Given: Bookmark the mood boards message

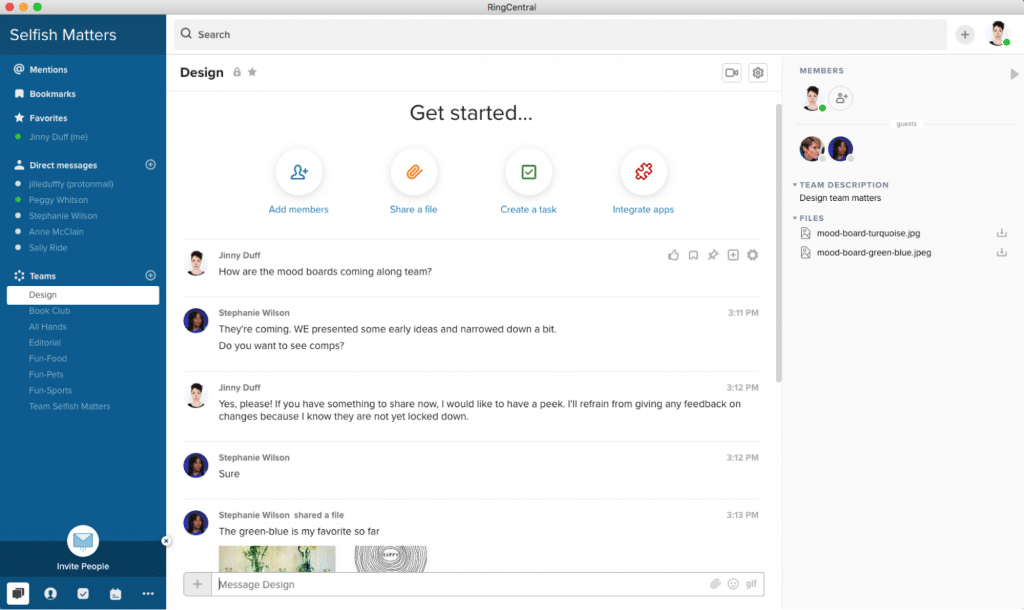Looking at the screenshot, I should (693, 255).
